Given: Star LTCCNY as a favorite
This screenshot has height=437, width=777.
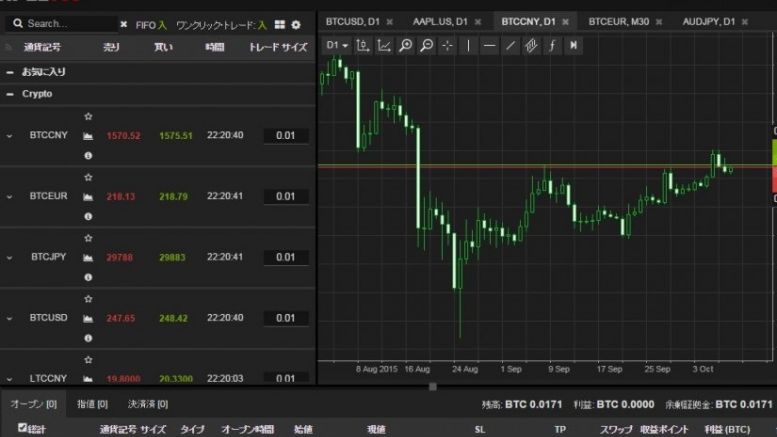Looking at the screenshot, I should coord(88,360).
